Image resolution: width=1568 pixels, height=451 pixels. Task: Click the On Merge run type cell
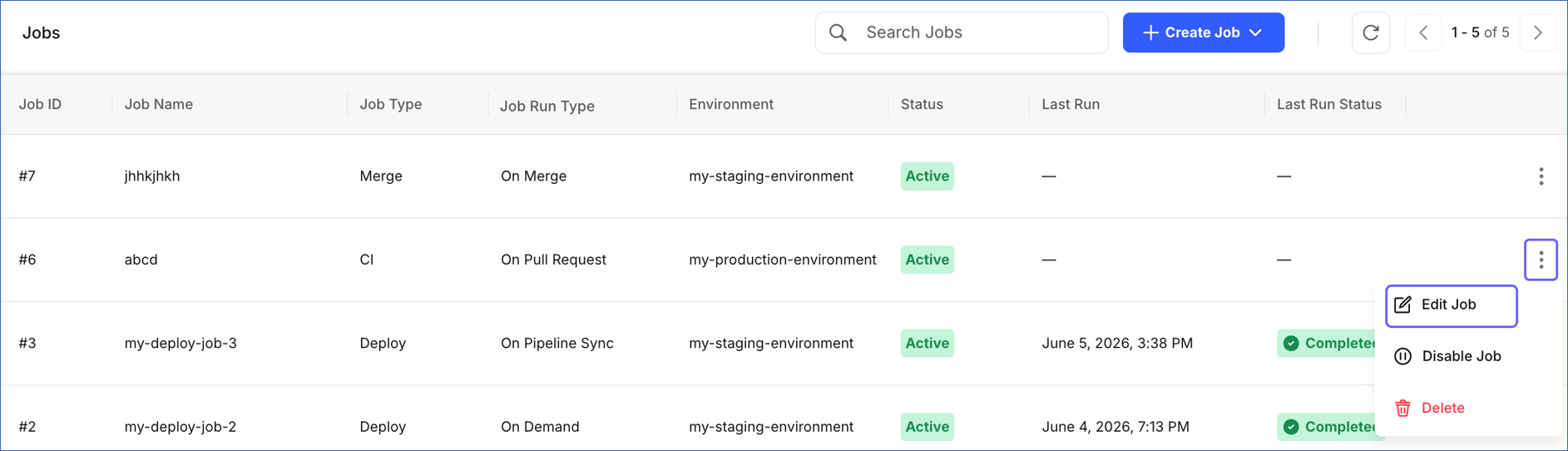(x=533, y=176)
